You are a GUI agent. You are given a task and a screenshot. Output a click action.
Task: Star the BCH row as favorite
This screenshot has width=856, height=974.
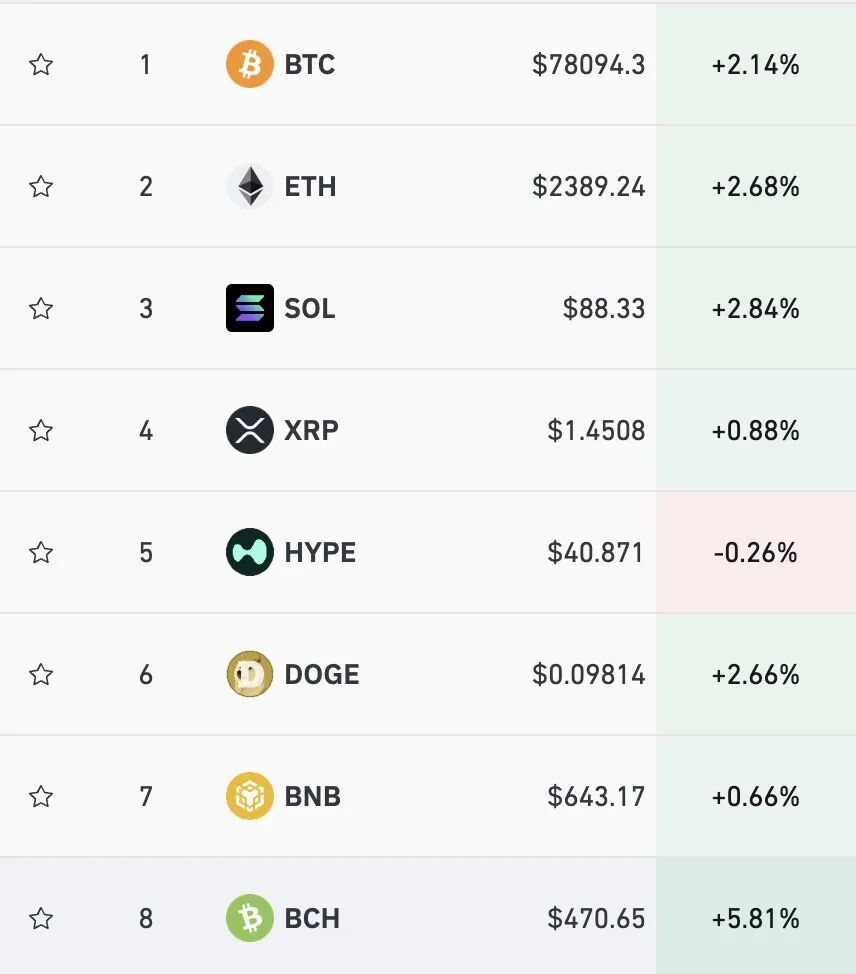41,918
